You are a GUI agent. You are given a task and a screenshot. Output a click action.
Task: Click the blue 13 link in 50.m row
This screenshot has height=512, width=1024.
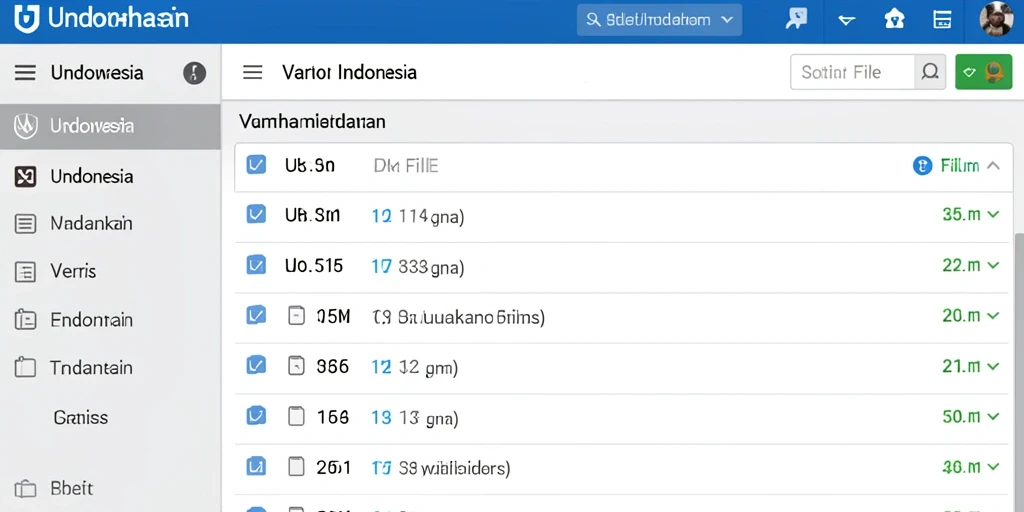click(381, 418)
